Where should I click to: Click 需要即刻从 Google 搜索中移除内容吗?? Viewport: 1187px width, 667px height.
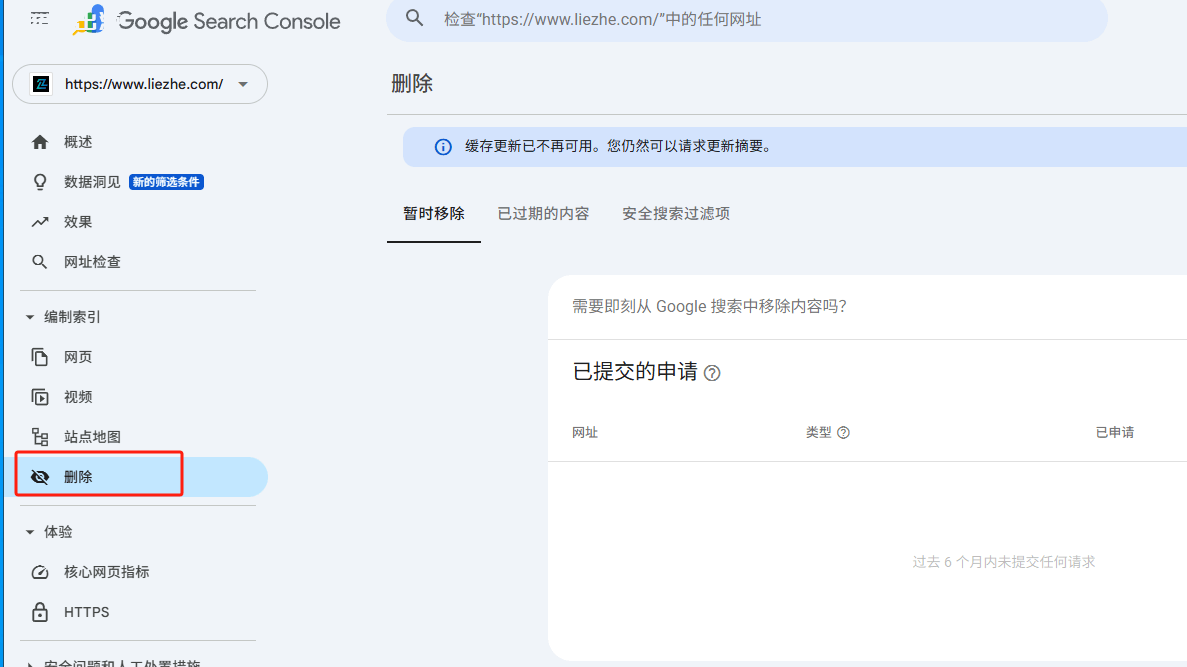point(709,307)
